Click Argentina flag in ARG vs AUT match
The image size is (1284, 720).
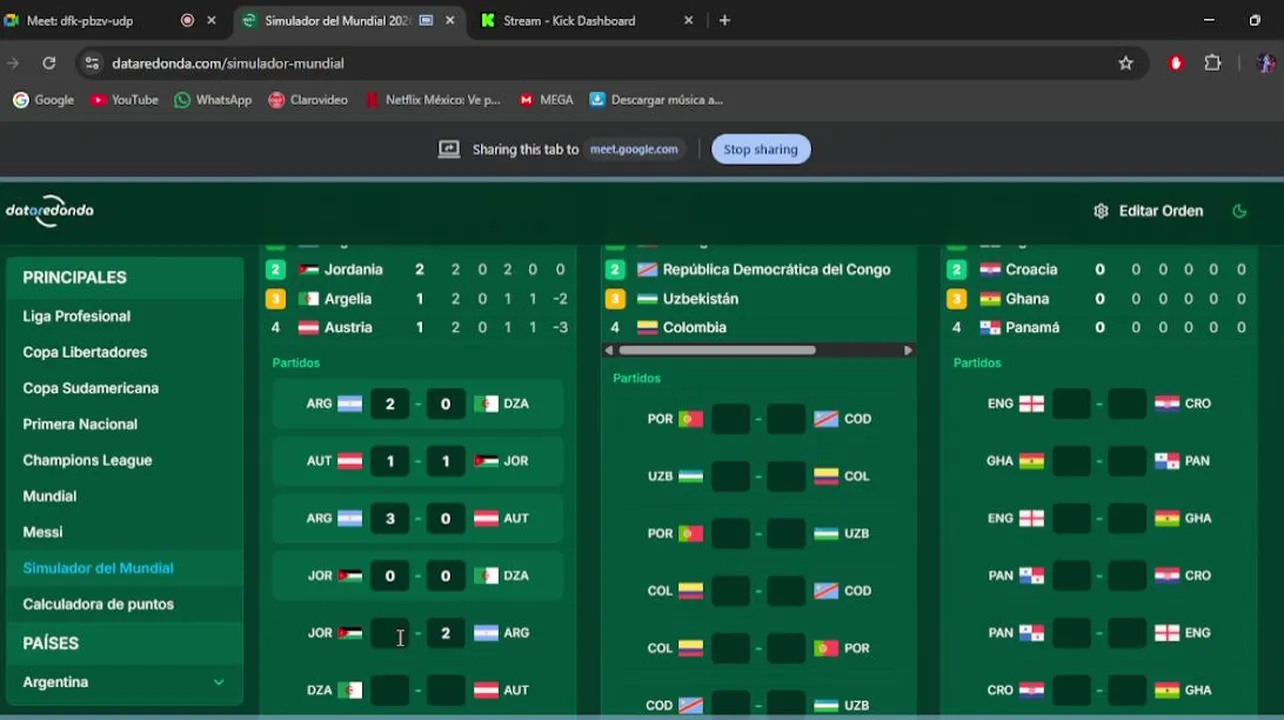tap(349, 518)
